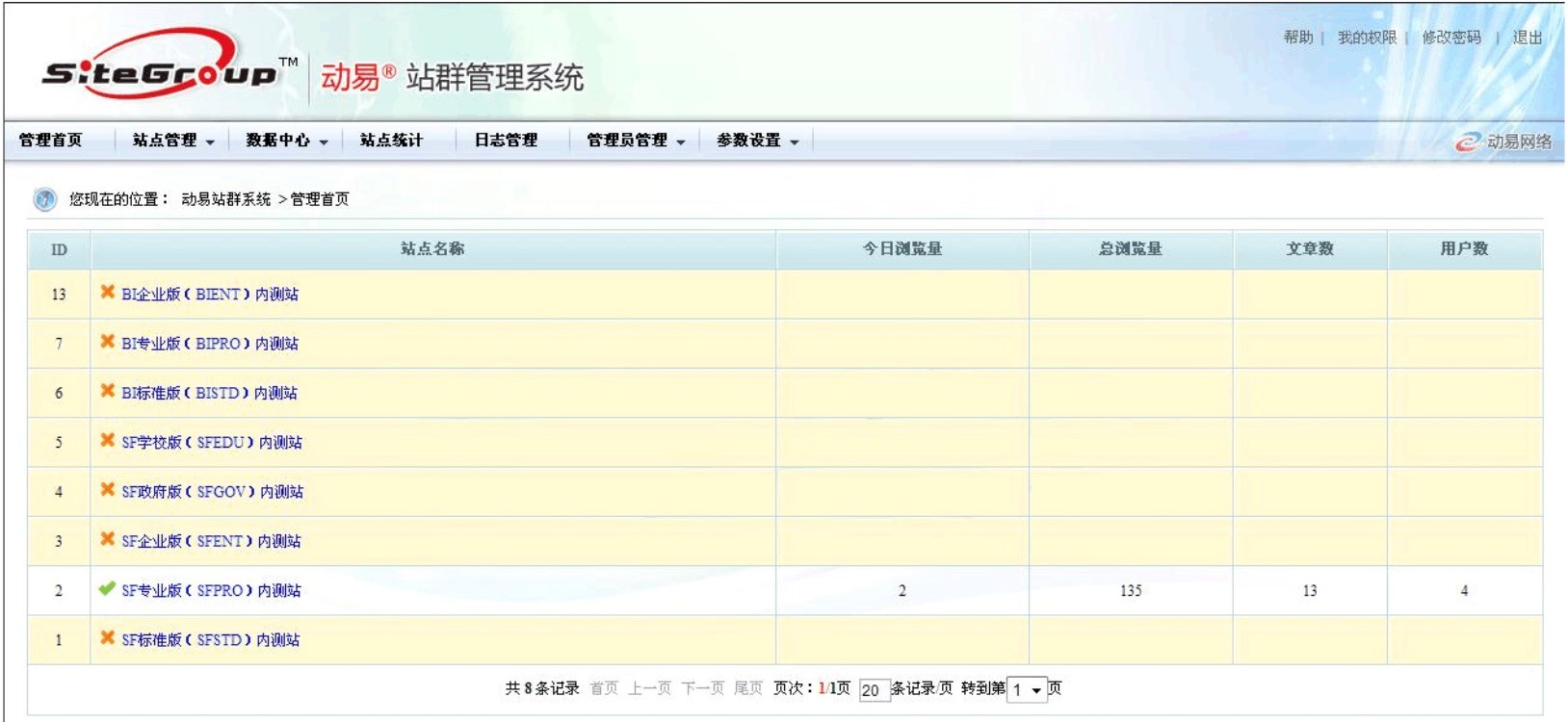The height and width of the screenshot is (722, 1568).
Task: Click the 总浏览量 column header
Action: [1131, 249]
